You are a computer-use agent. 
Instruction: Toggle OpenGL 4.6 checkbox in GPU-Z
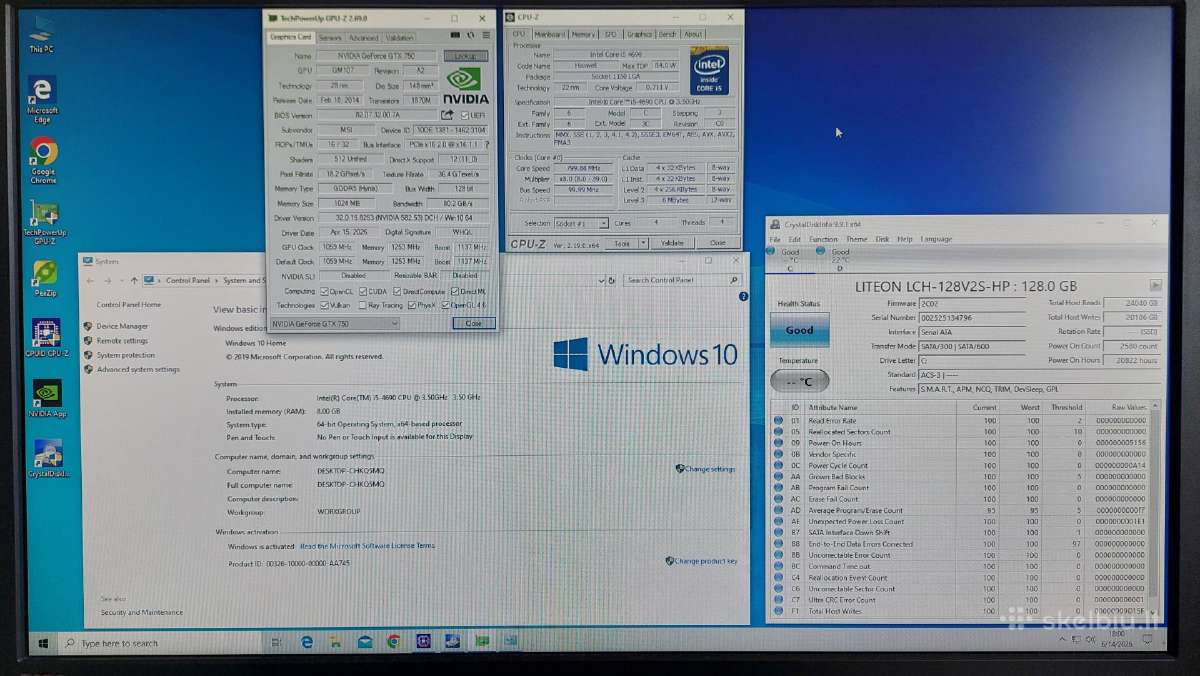coord(444,305)
